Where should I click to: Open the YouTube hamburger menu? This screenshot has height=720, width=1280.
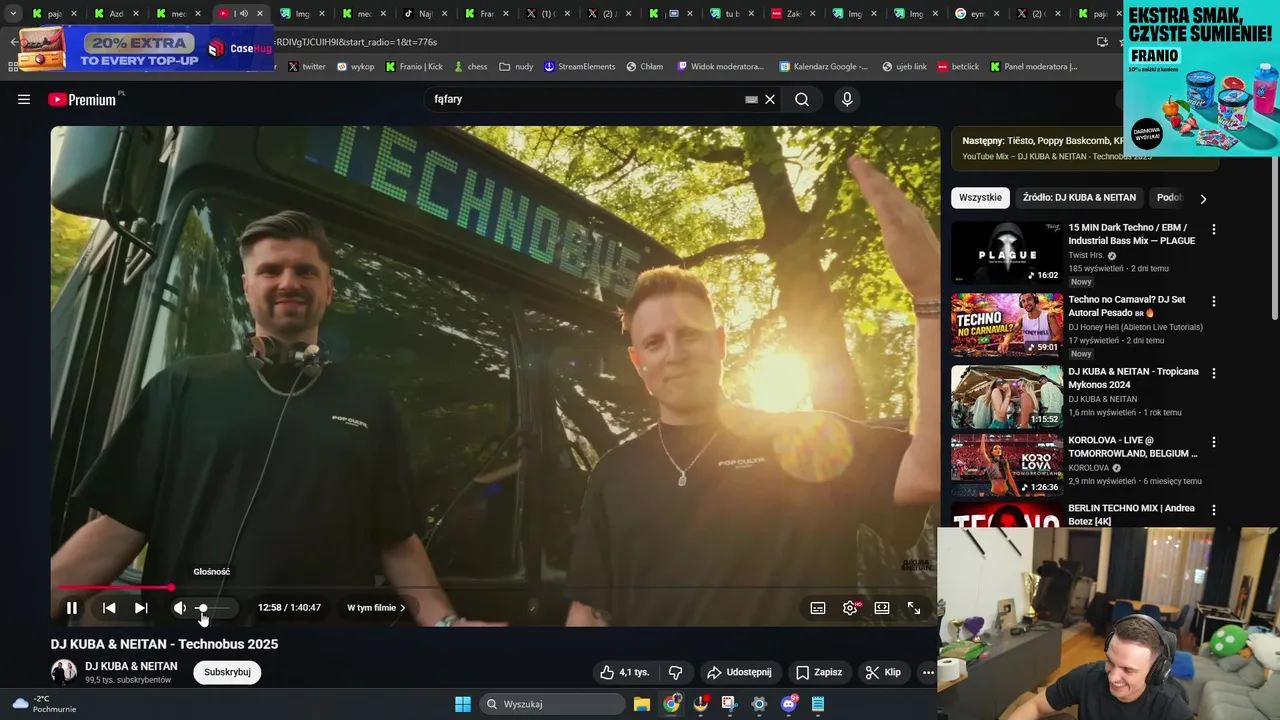click(24, 99)
